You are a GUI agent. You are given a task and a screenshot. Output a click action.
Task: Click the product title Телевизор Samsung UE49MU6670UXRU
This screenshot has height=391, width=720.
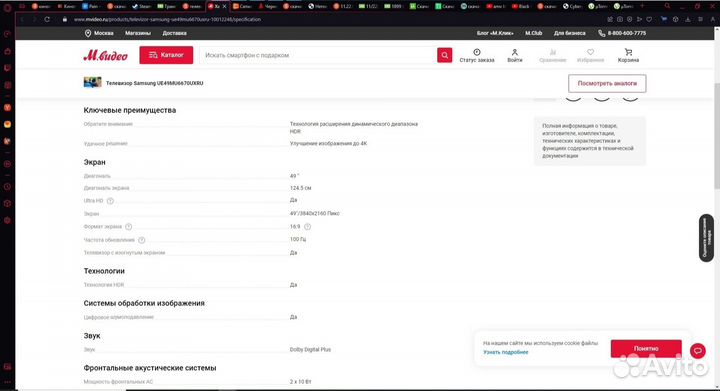coord(154,84)
